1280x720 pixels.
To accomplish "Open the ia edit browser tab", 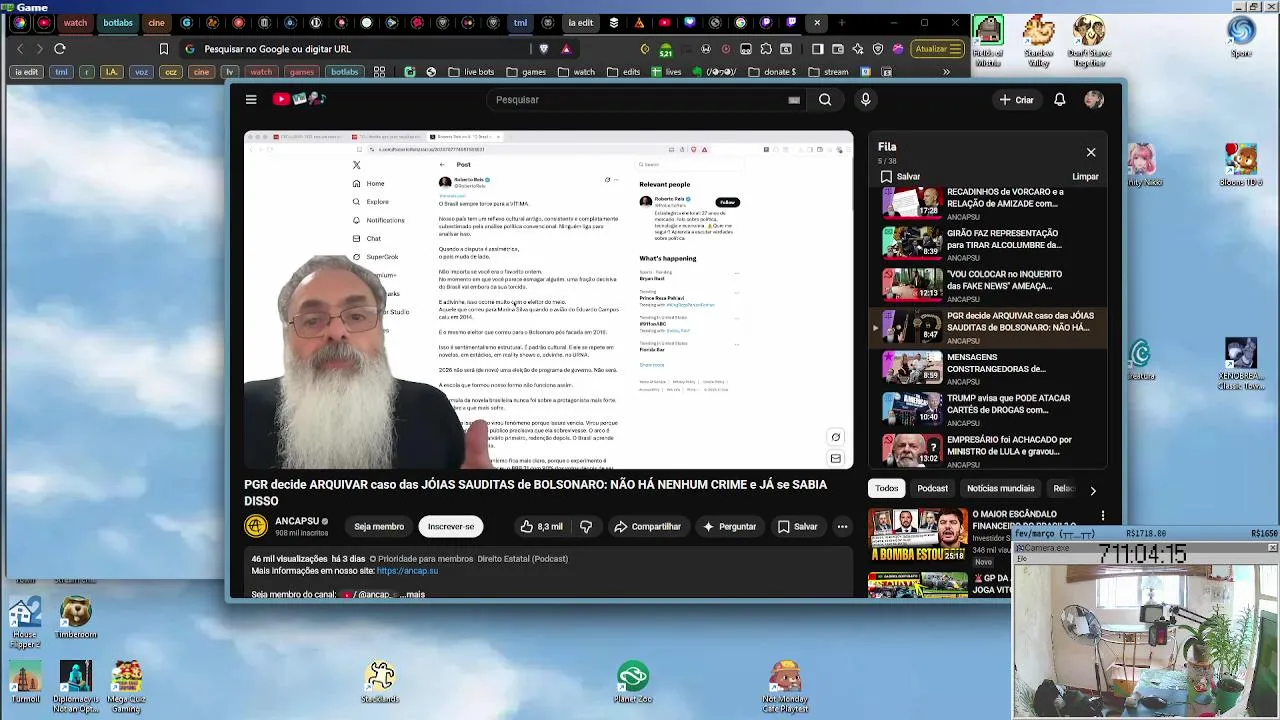I will 580,22.
